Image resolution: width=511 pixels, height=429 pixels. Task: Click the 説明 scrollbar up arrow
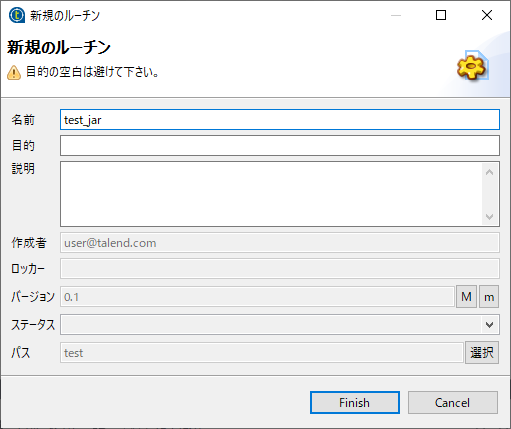[490, 172]
